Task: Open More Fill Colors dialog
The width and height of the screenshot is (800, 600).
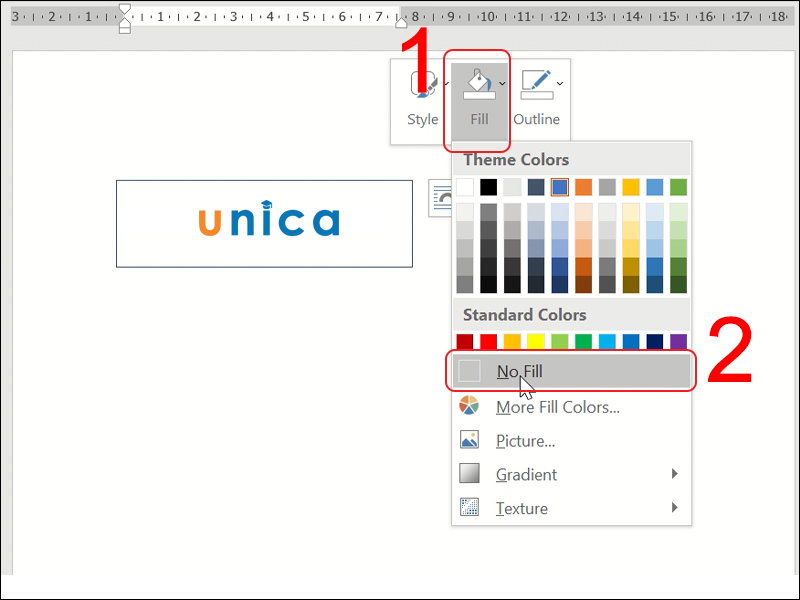Action: (571, 407)
